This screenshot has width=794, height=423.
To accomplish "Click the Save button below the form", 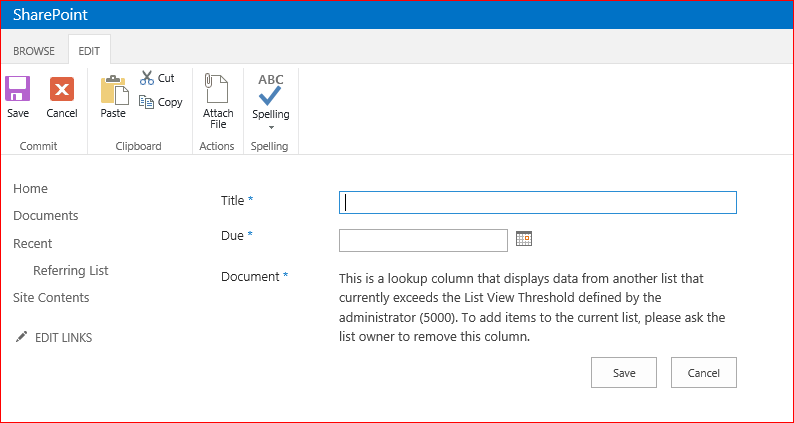I will point(623,373).
